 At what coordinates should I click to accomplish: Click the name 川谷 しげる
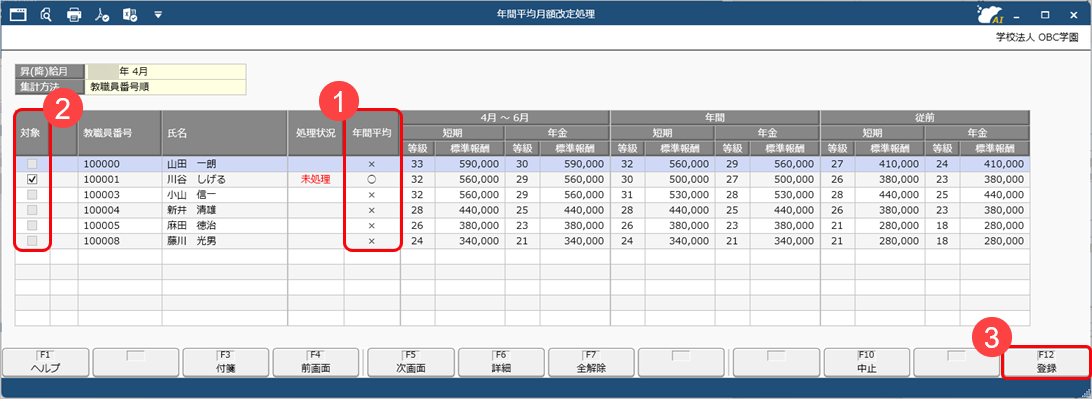(196, 180)
